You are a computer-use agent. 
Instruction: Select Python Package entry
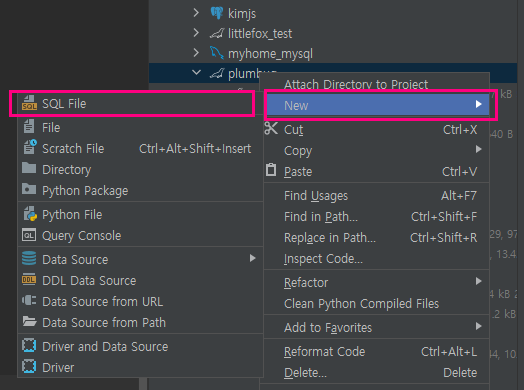click(x=140, y=191)
